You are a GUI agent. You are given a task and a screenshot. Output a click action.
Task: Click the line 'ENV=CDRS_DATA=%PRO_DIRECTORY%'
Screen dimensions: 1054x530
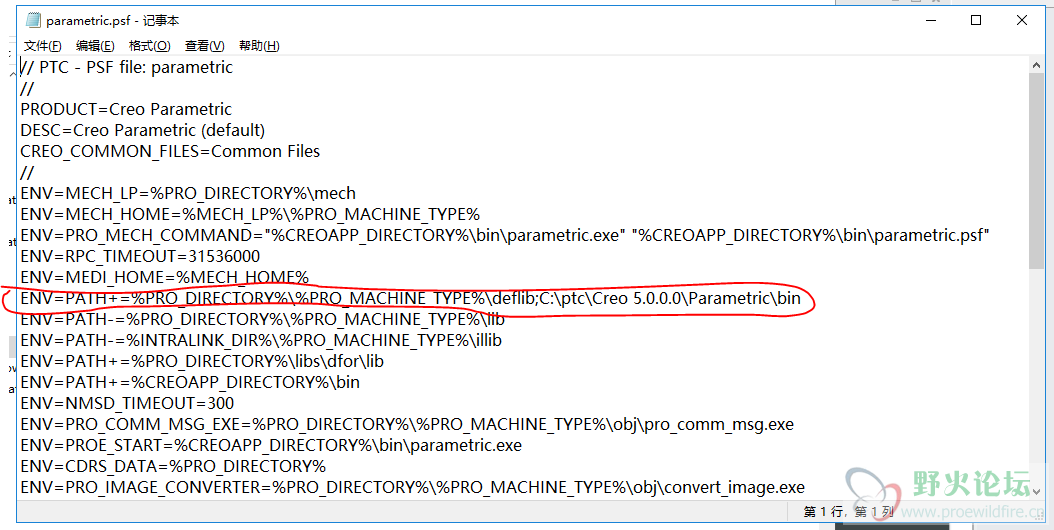click(173, 466)
